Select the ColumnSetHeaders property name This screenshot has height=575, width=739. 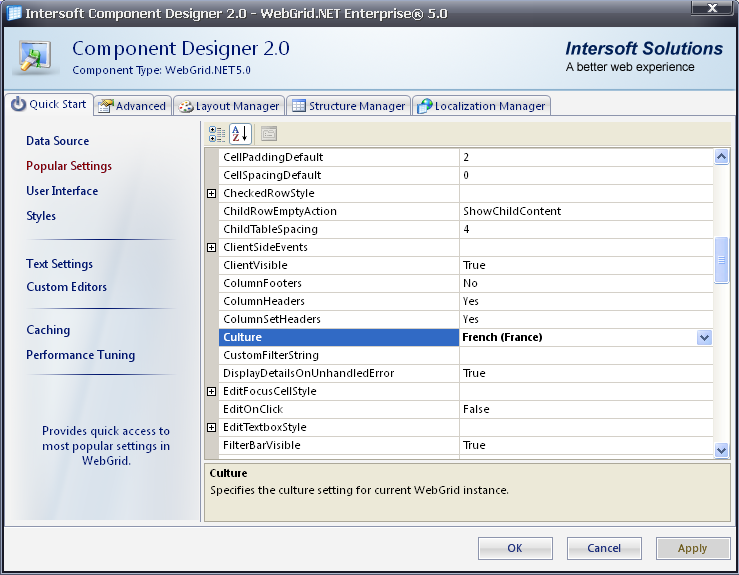272,319
